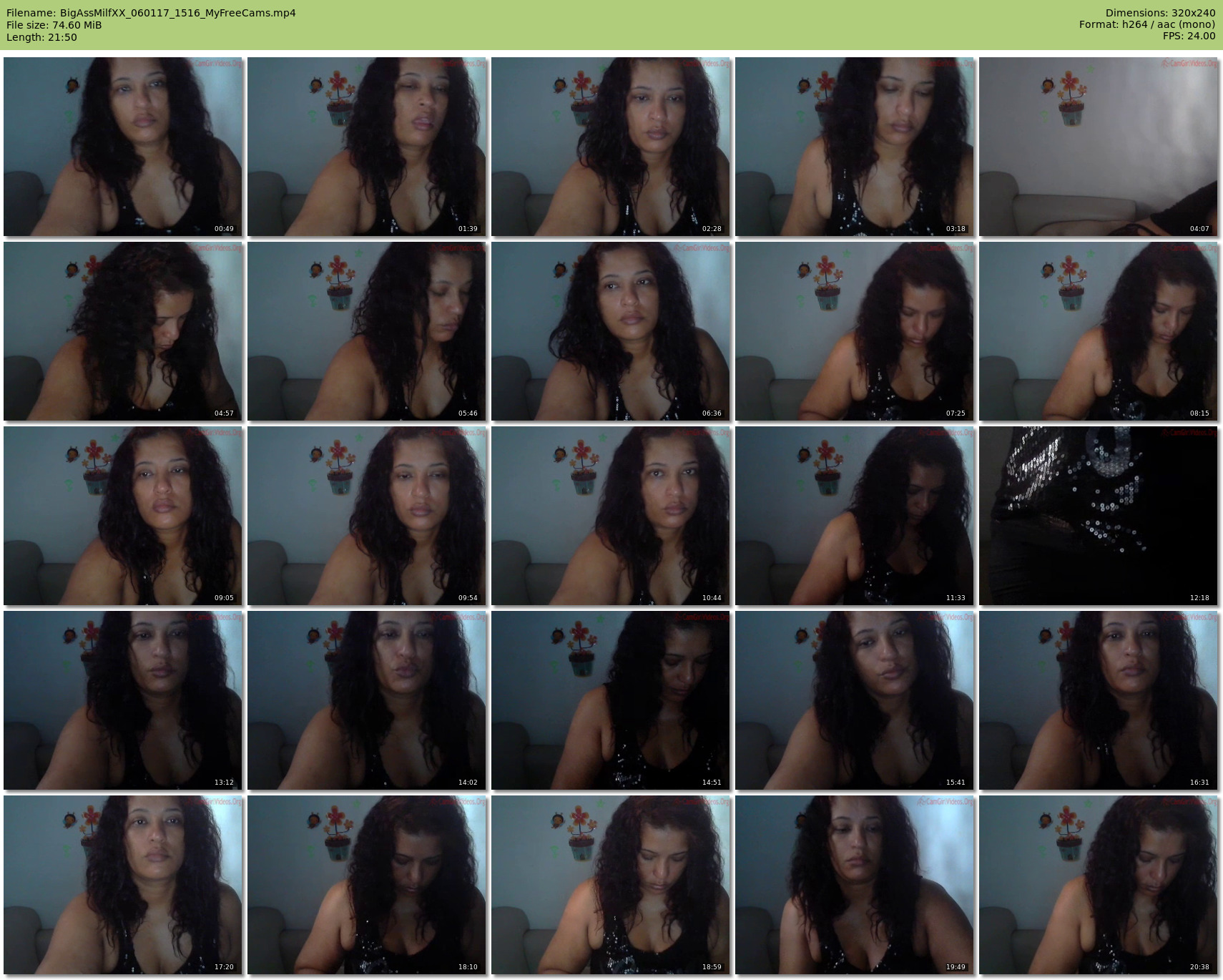Click the frame stamped 17:20
Screen dimensions: 1223x980
point(123,885)
